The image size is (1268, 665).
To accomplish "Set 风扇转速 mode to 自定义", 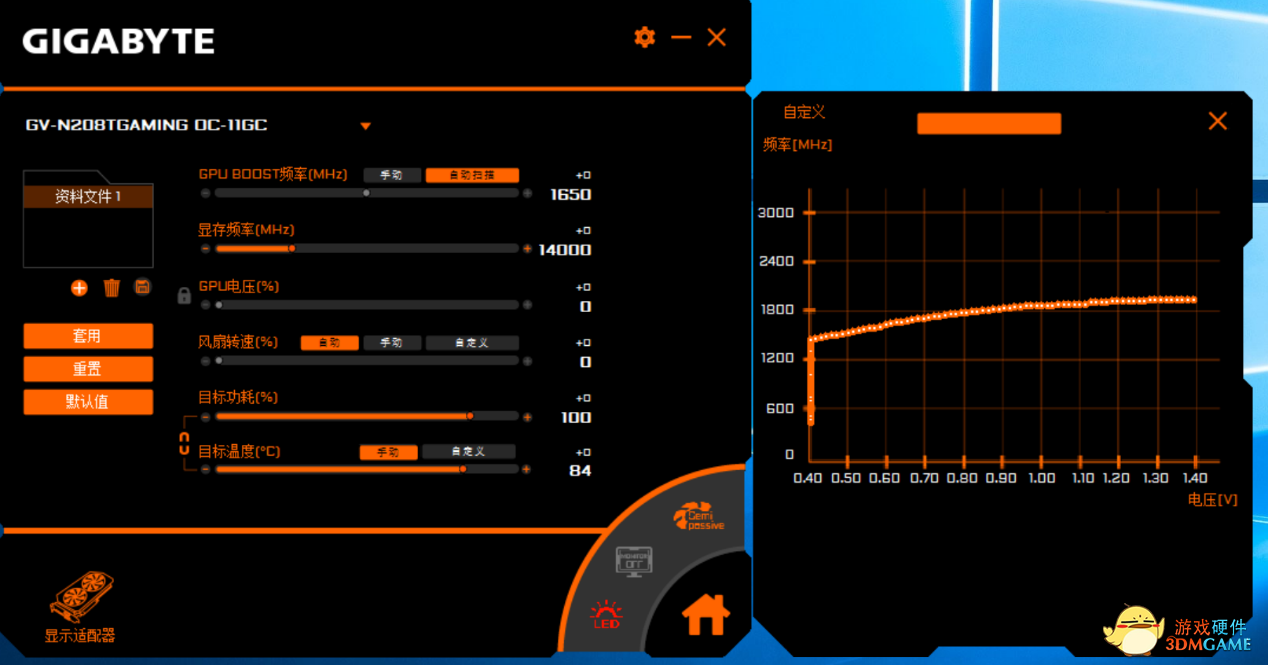I will 472,342.
